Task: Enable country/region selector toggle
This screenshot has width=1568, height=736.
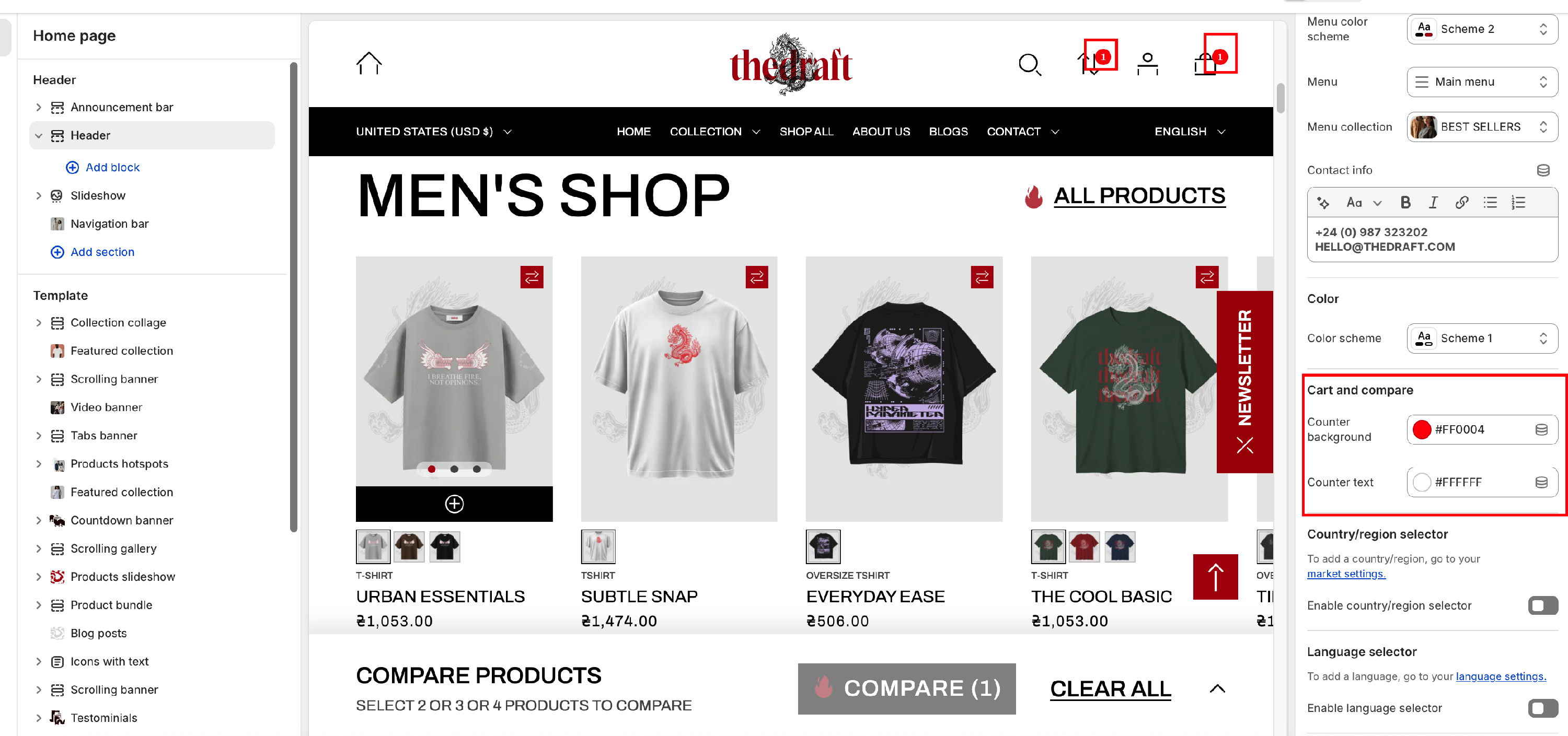Action: tap(1542, 605)
